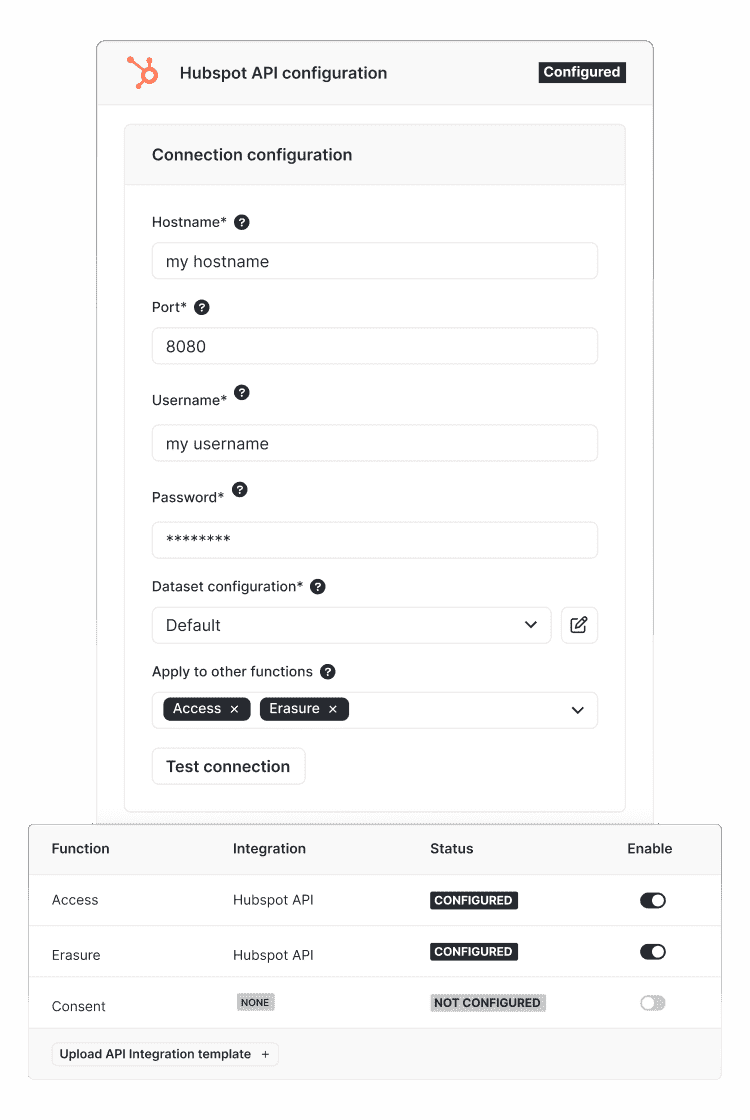Click into the Hostname input field
The height and width of the screenshot is (1120, 750).
pyautogui.click(x=375, y=261)
